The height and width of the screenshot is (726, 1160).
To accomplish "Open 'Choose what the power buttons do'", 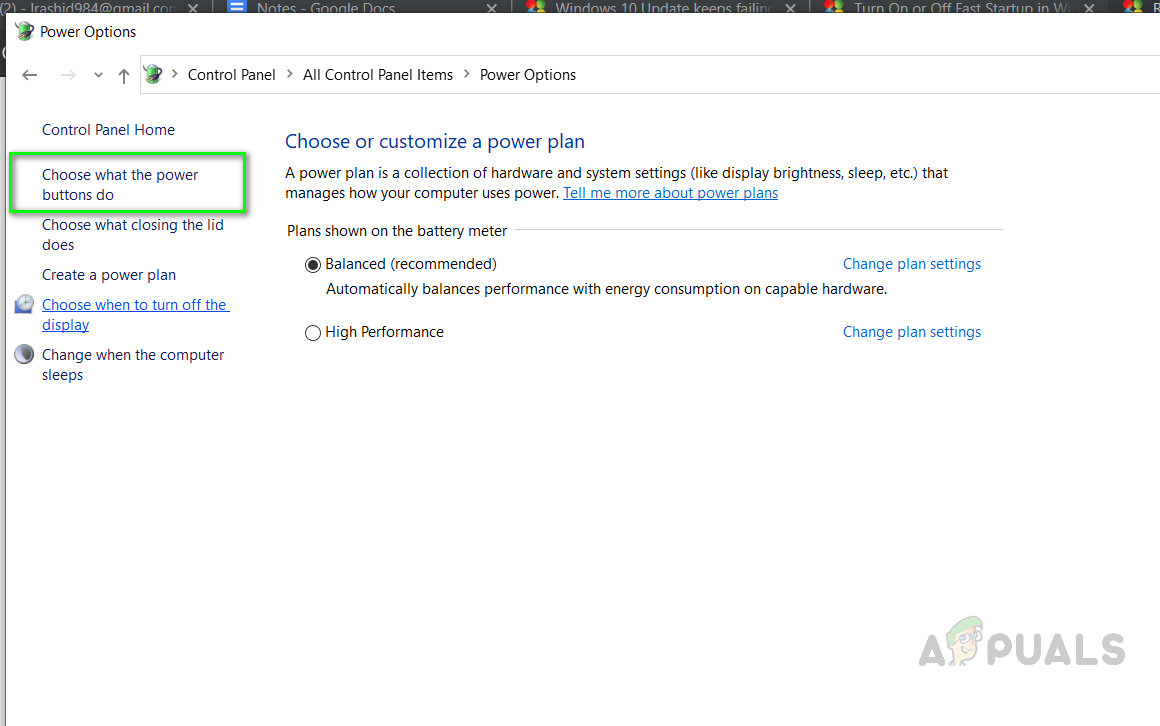I will coord(120,185).
